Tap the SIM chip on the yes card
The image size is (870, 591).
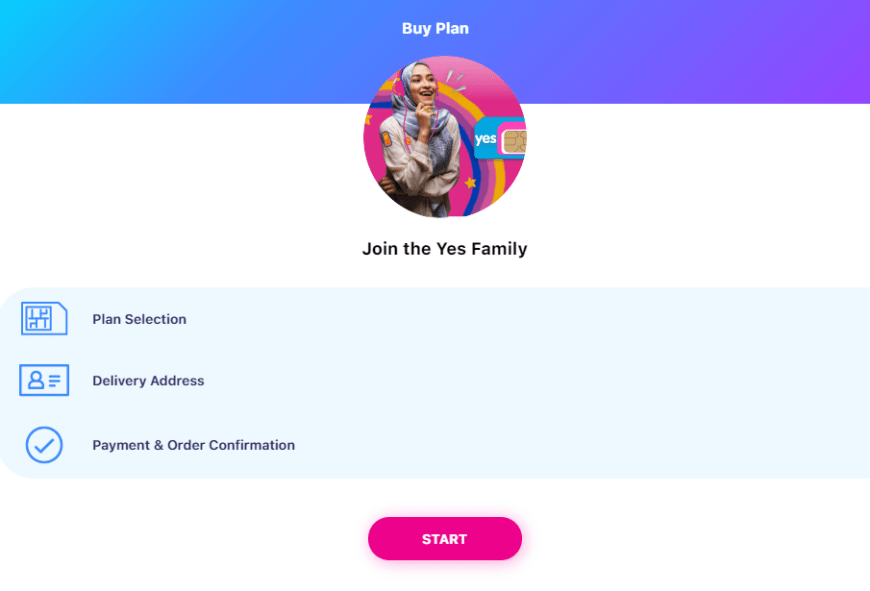pyautogui.click(x=514, y=141)
